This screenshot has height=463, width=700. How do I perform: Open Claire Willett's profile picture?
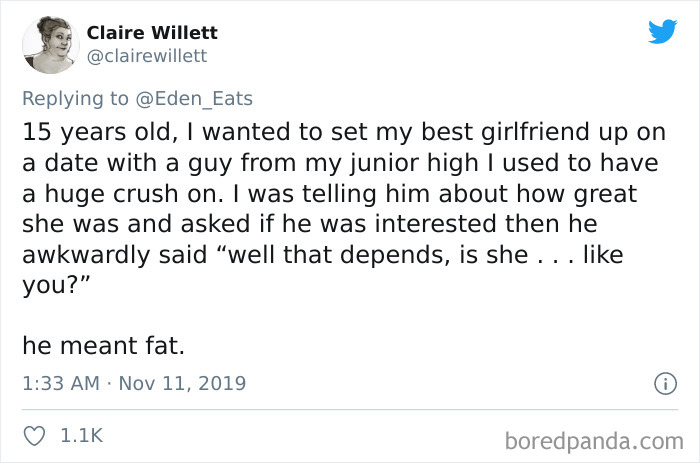click(49, 44)
